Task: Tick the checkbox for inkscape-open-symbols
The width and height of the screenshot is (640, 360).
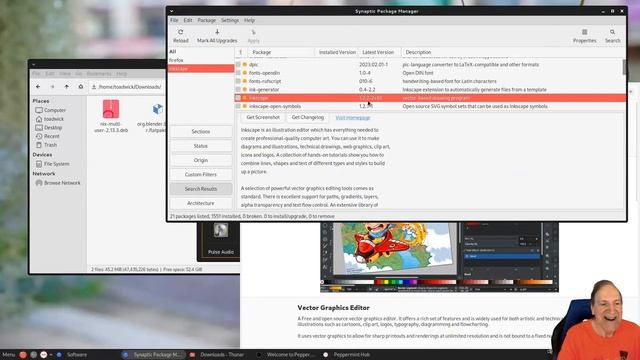Action: pyautogui.click(x=238, y=106)
